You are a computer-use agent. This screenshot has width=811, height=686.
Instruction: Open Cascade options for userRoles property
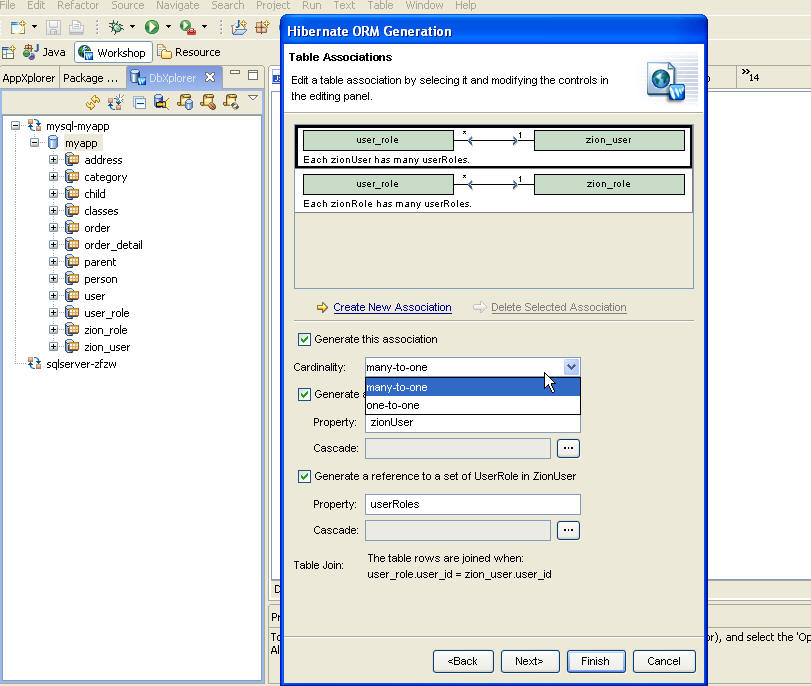pos(568,530)
